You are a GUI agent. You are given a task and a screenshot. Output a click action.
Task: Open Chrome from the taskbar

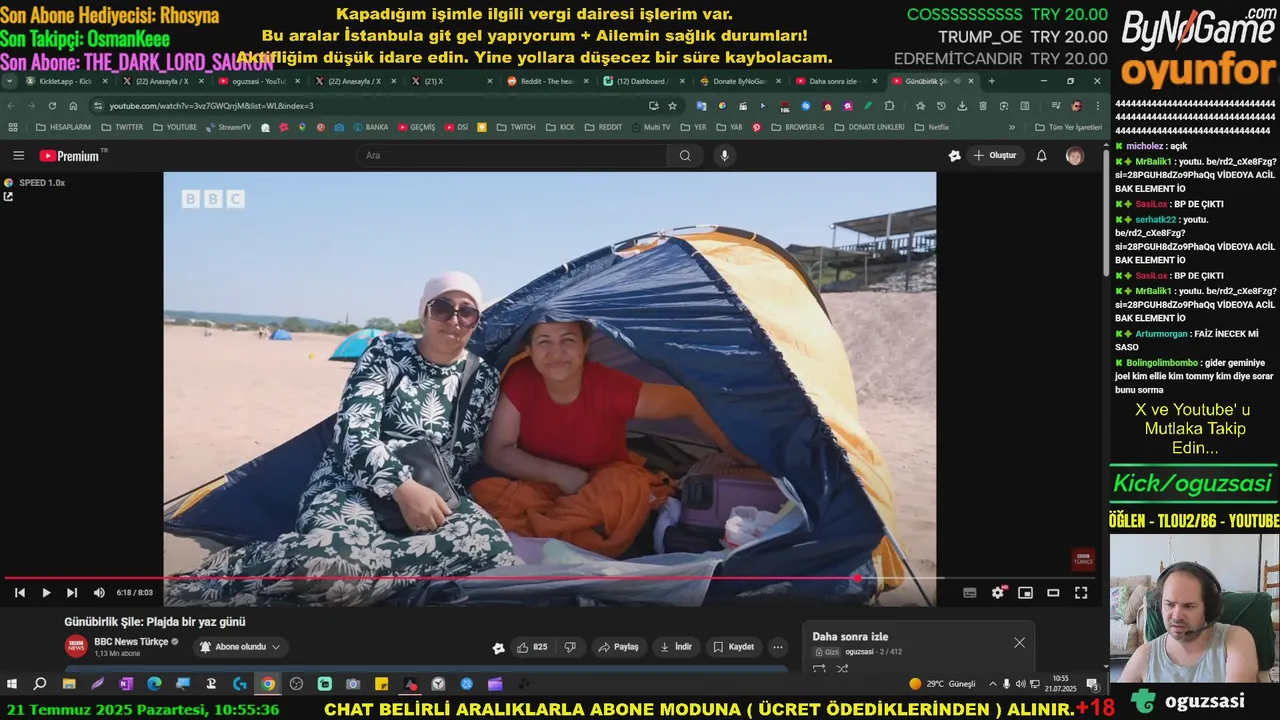coord(268,684)
